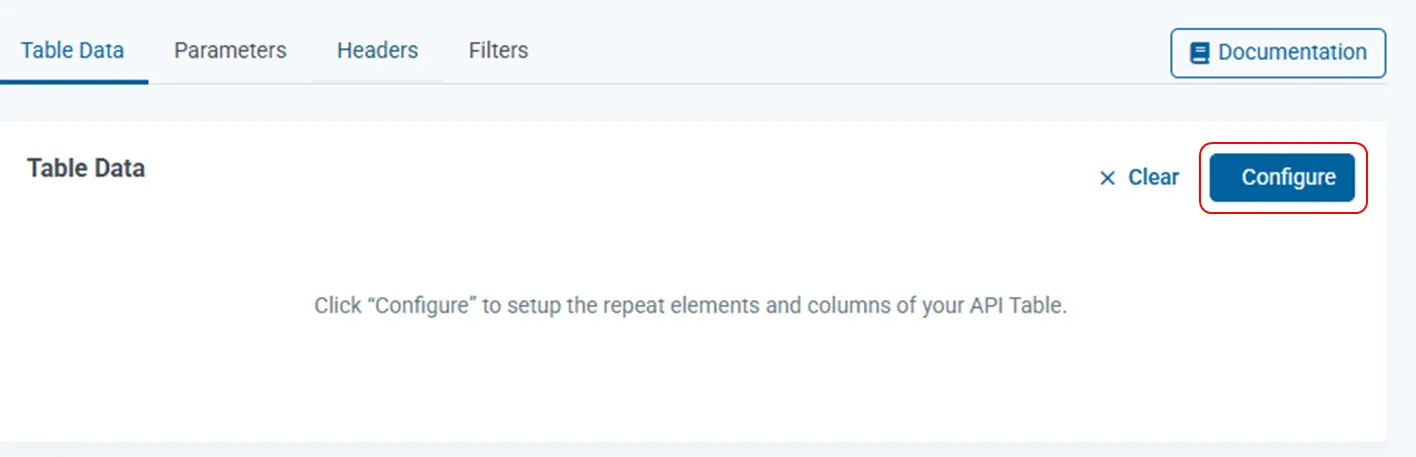Go to the Table Data tab

pyautogui.click(x=72, y=50)
